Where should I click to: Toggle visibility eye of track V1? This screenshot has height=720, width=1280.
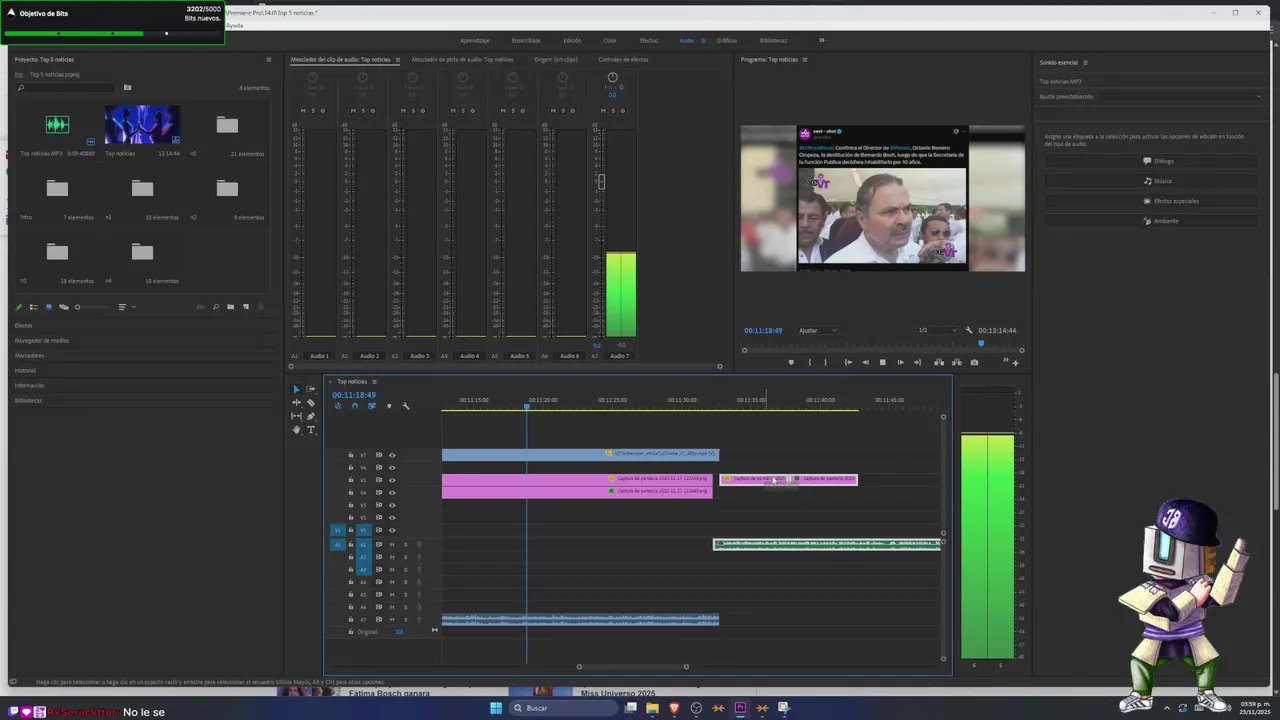392,530
